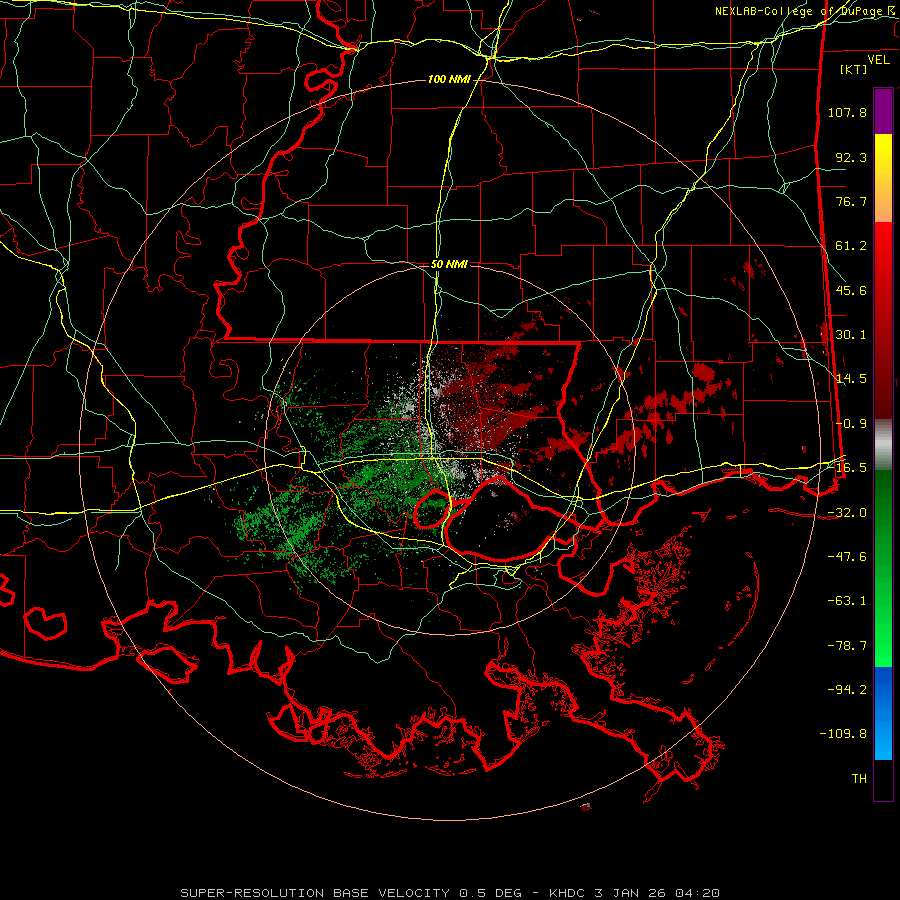900x900 pixels.
Task: Click the -109.8 velocity scale value
Action: click(843, 734)
